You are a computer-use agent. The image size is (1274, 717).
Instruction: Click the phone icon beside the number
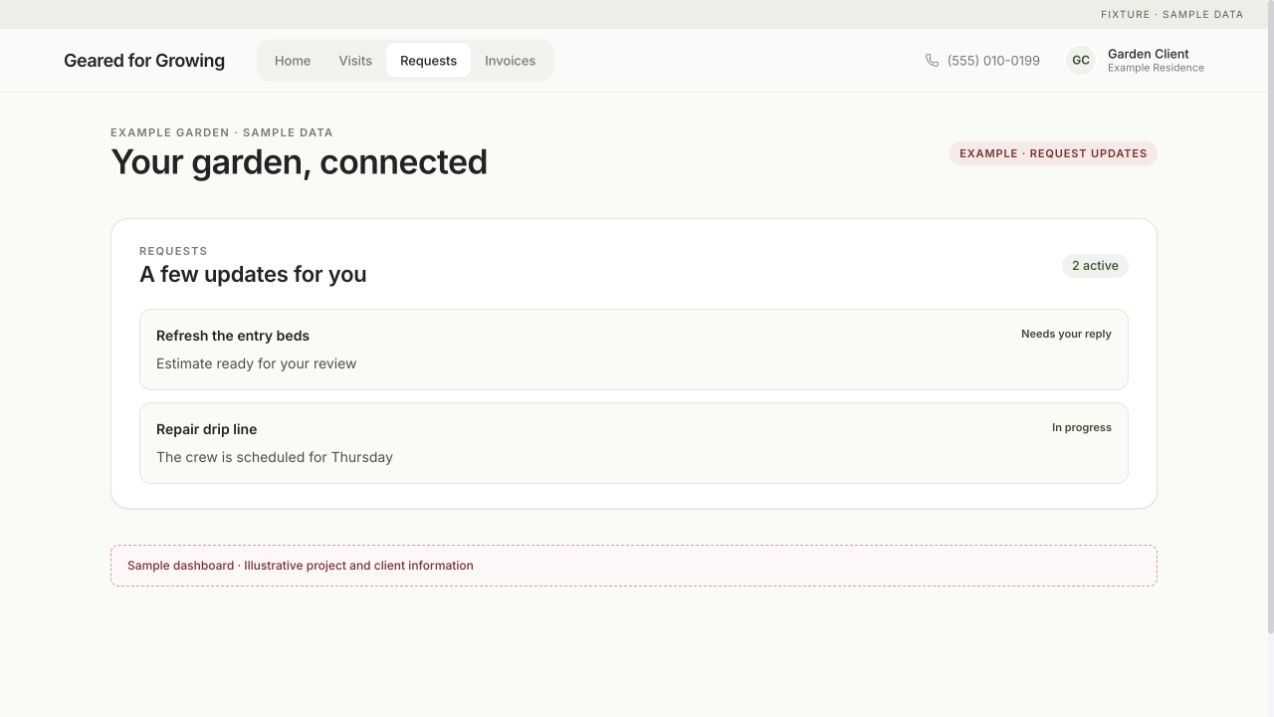click(932, 61)
